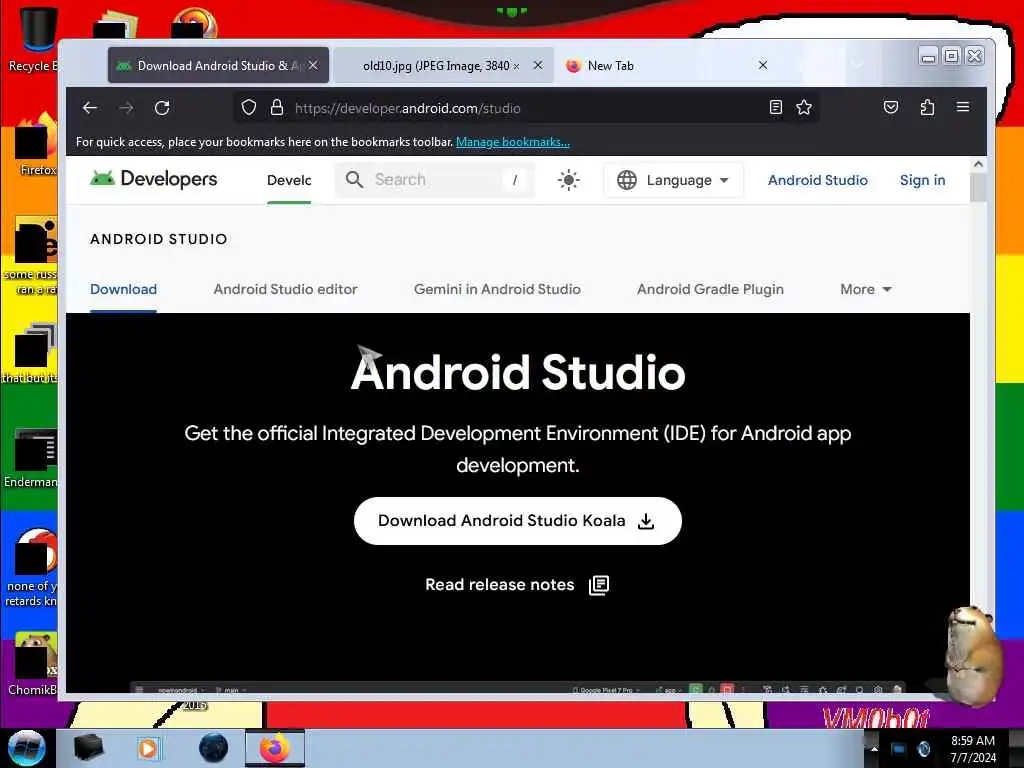Click the Read release notes document icon
Screen dimensions: 1024x768
point(599,585)
